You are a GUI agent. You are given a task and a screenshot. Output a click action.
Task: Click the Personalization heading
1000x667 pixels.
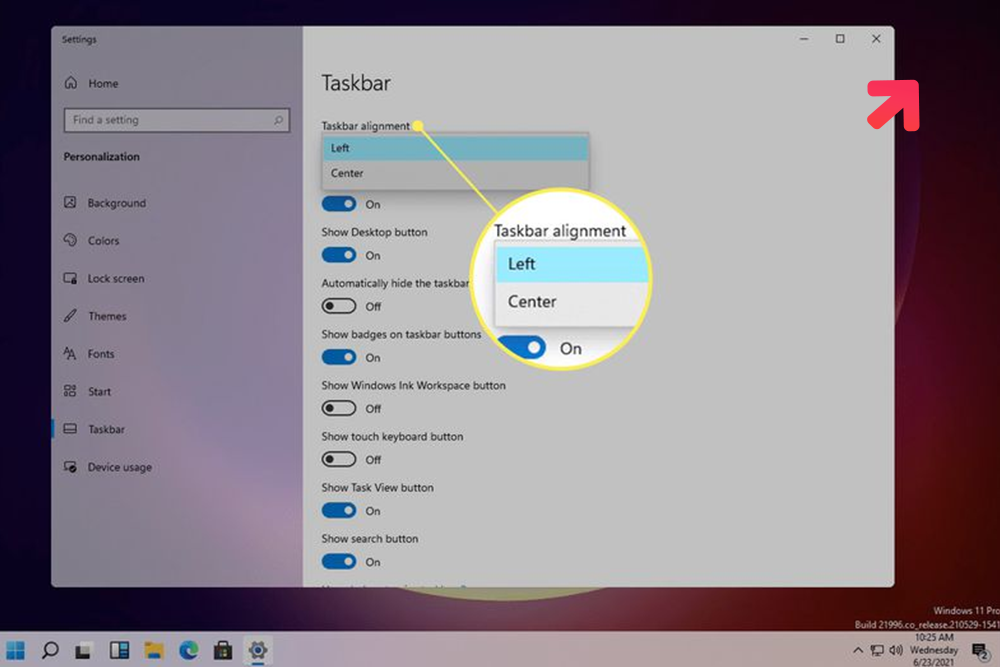coord(101,156)
